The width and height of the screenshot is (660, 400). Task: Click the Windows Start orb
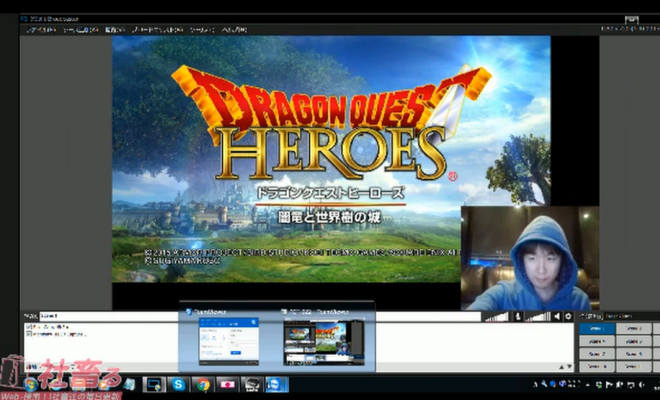coord(31,385)
